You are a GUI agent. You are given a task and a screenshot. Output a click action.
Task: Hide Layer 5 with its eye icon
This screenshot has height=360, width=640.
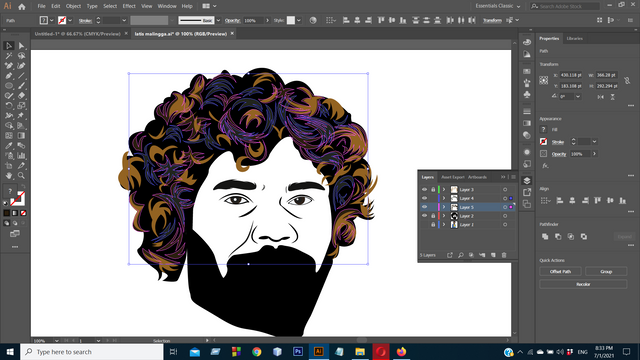pos(424,207)
